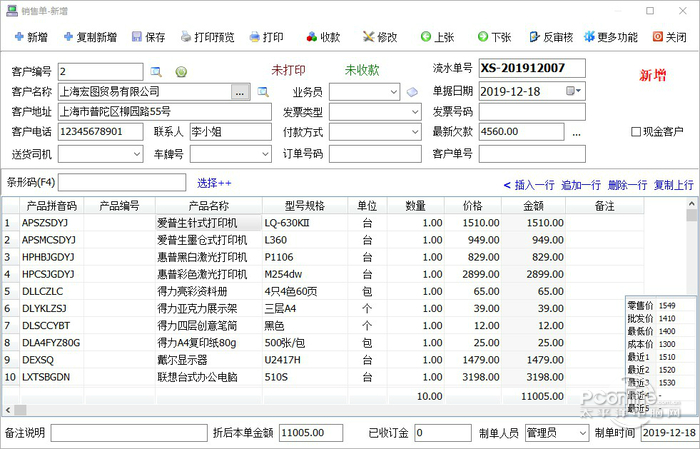The width and height of the screenshot is (700, 449).
Task: Open 打印预览 print preview
Action: click(x=186, y=37)
